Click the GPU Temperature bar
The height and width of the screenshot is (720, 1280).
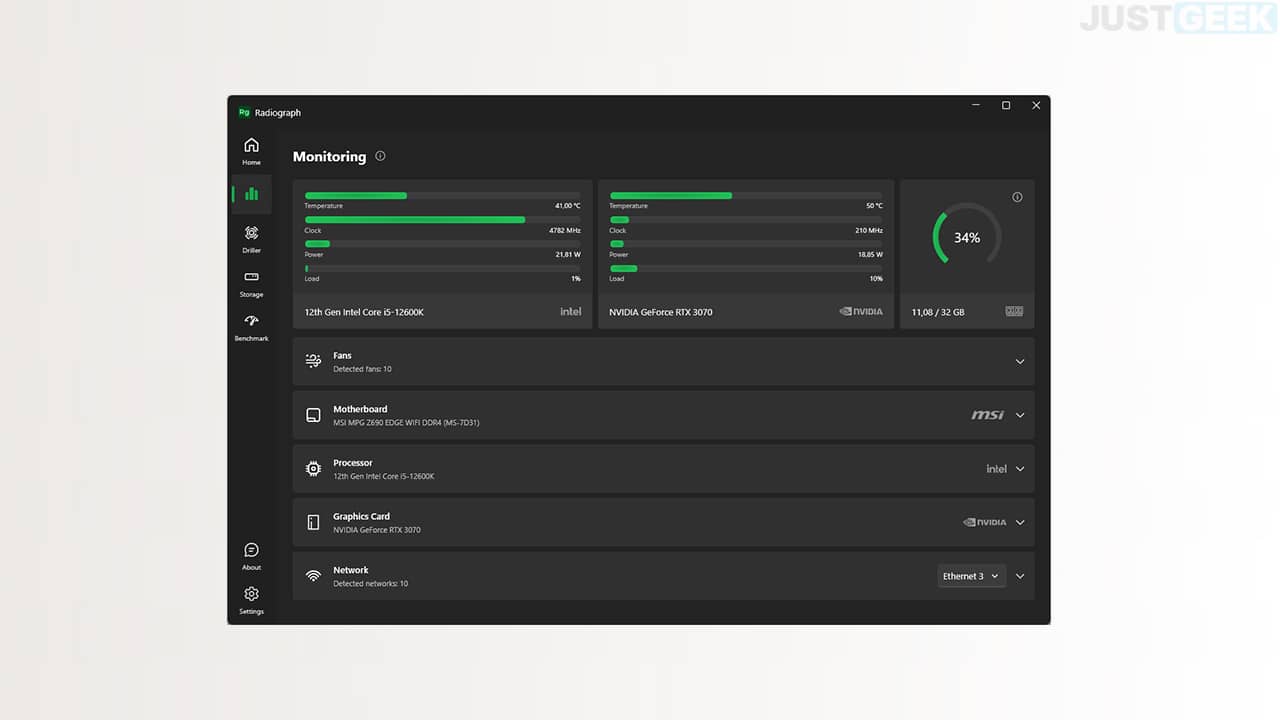(746, 195)
